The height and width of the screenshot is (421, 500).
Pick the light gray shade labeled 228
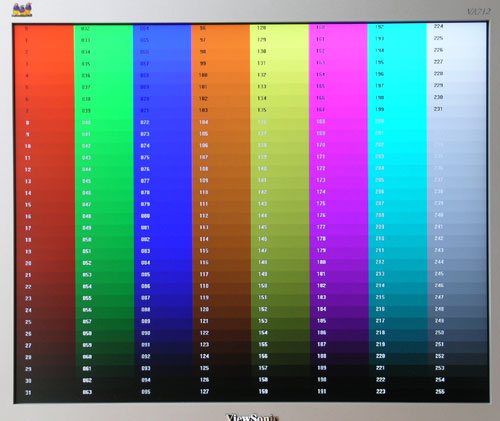457,74
